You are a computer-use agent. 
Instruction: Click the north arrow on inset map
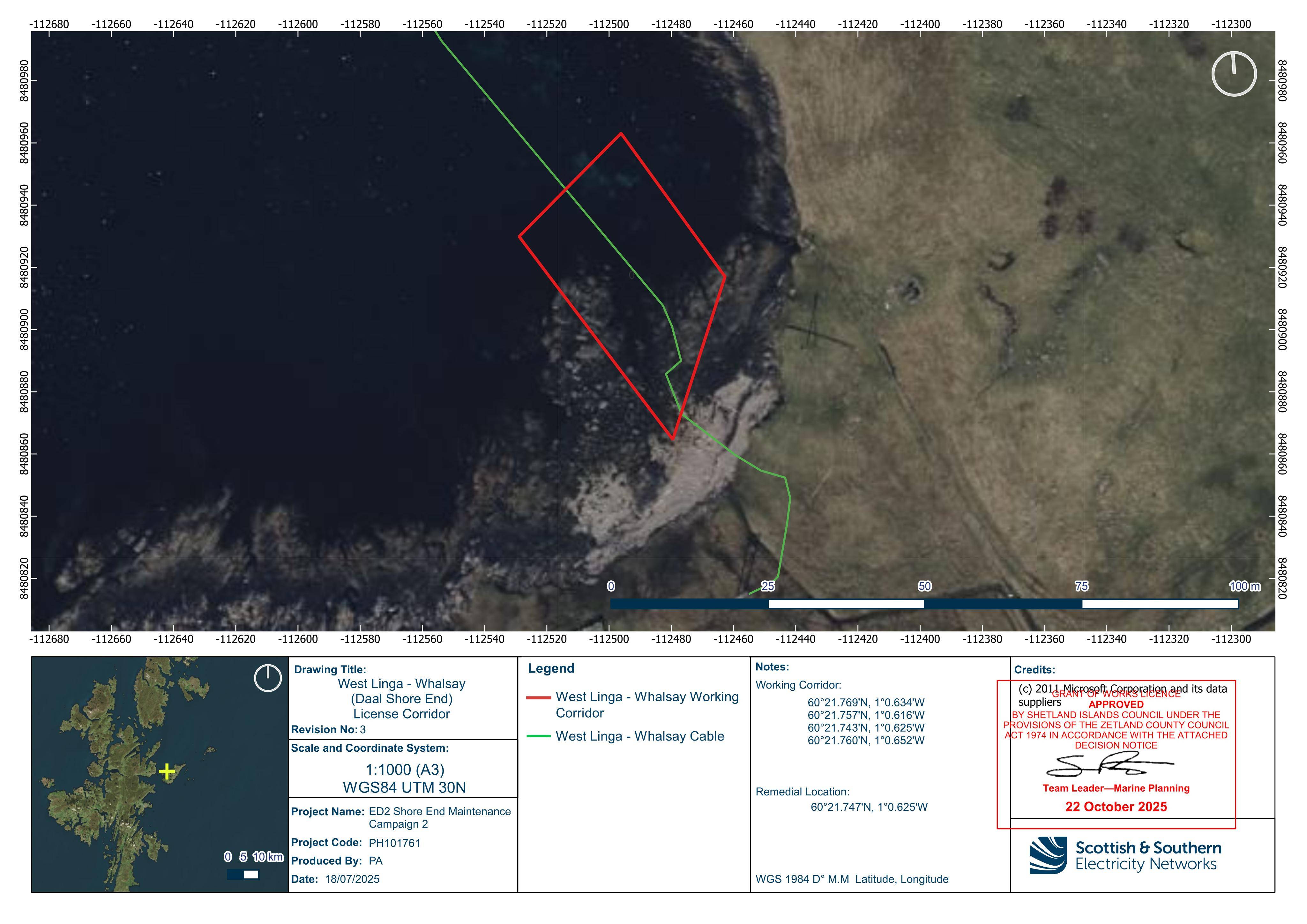(x=267, y=678)
